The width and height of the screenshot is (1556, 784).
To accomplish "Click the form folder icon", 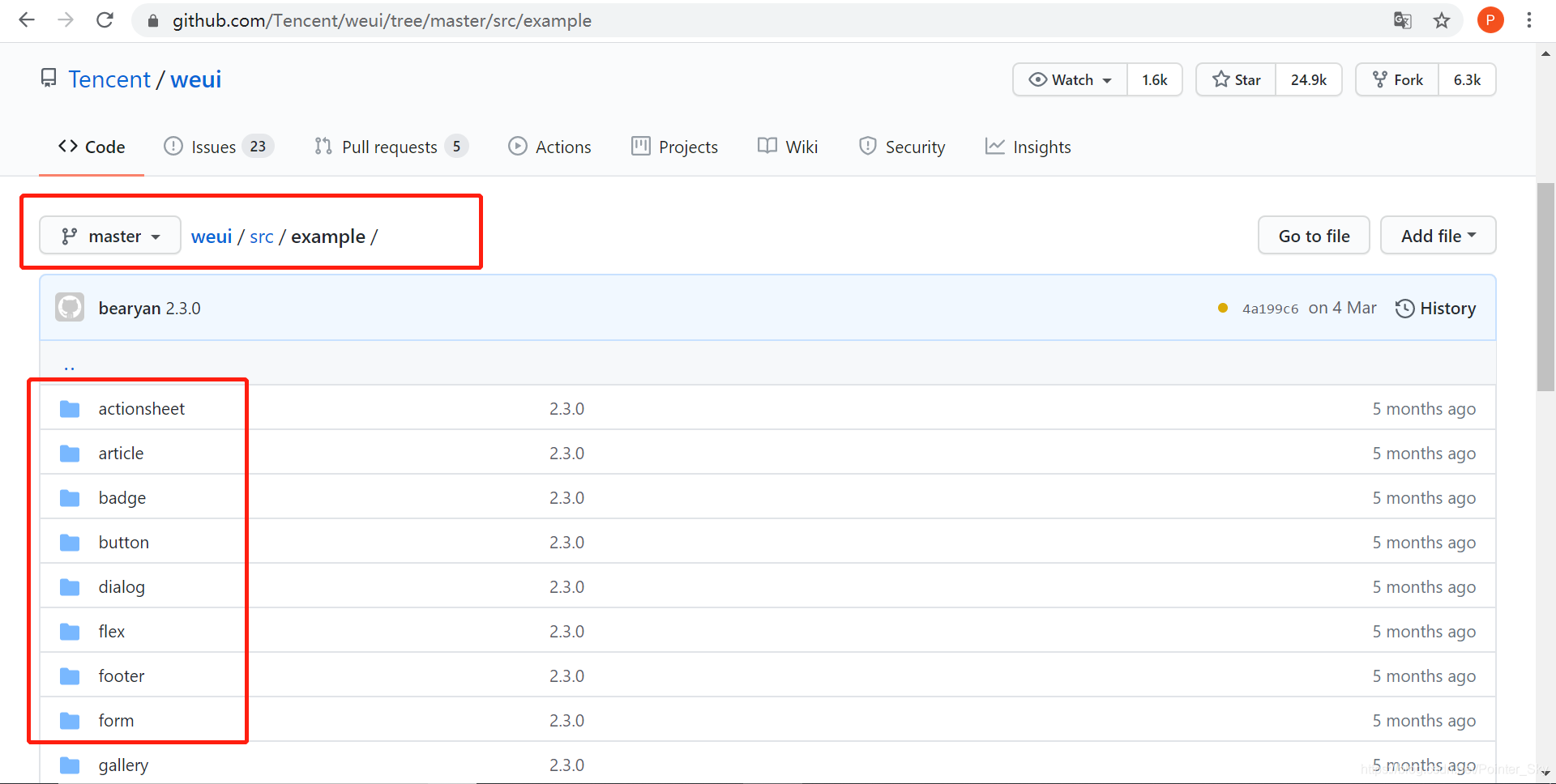I will (x=70, y=721).
